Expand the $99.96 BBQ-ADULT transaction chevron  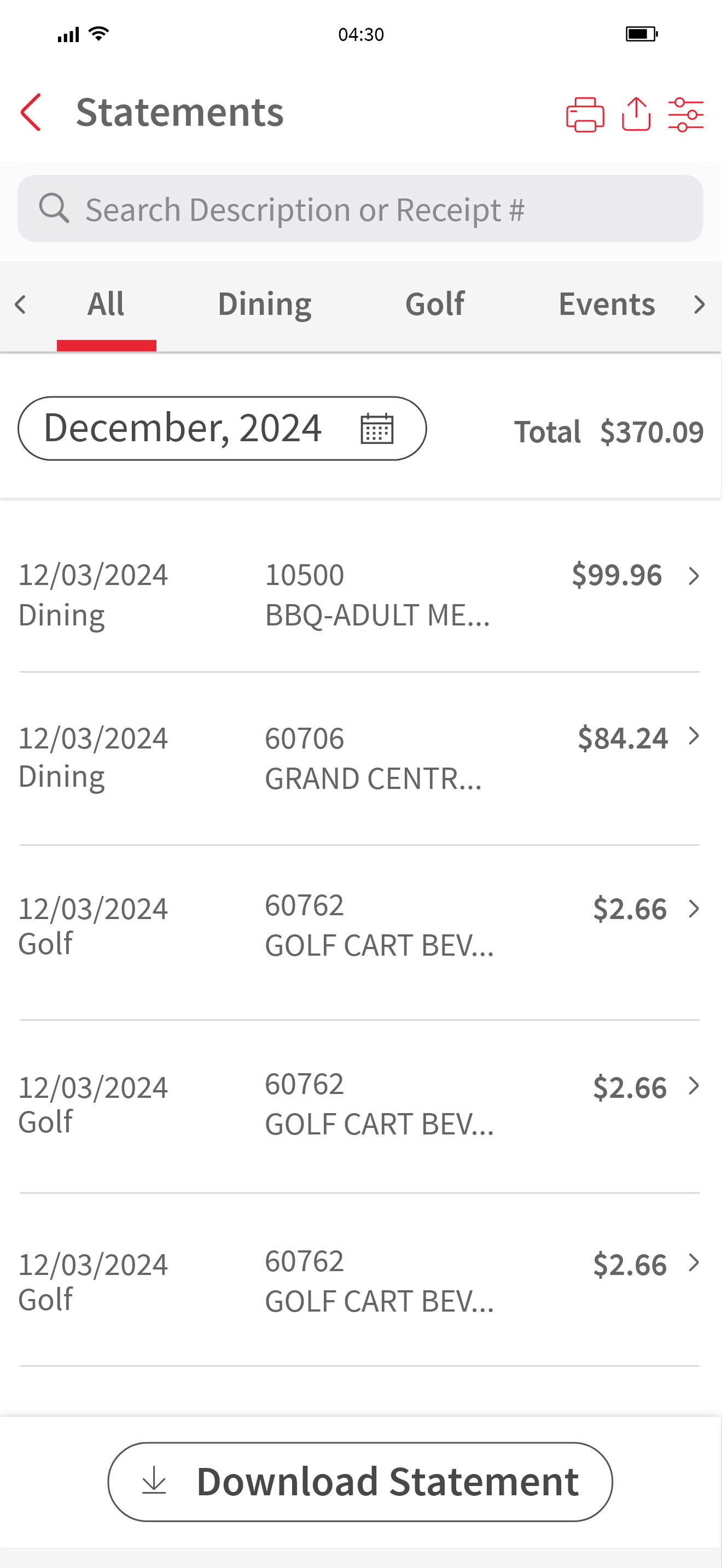click(694, 575)
